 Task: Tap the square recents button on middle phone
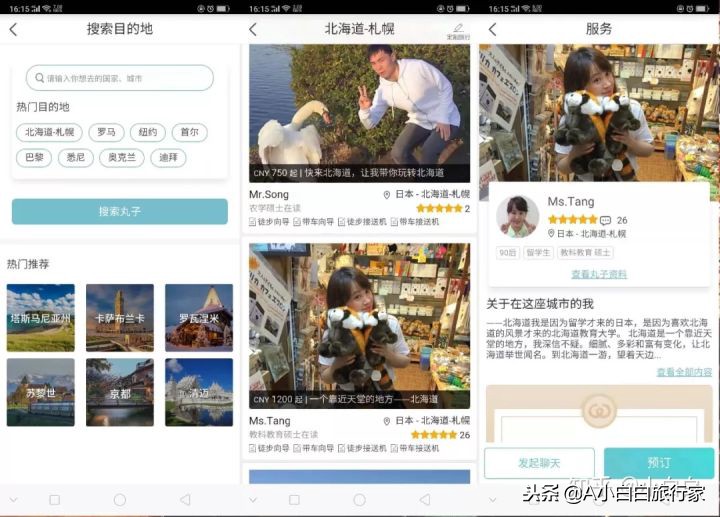point(294,500)
